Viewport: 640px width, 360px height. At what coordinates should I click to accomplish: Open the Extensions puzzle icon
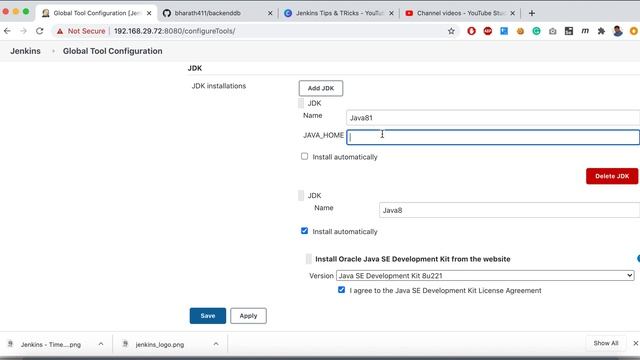coord(601,31)
